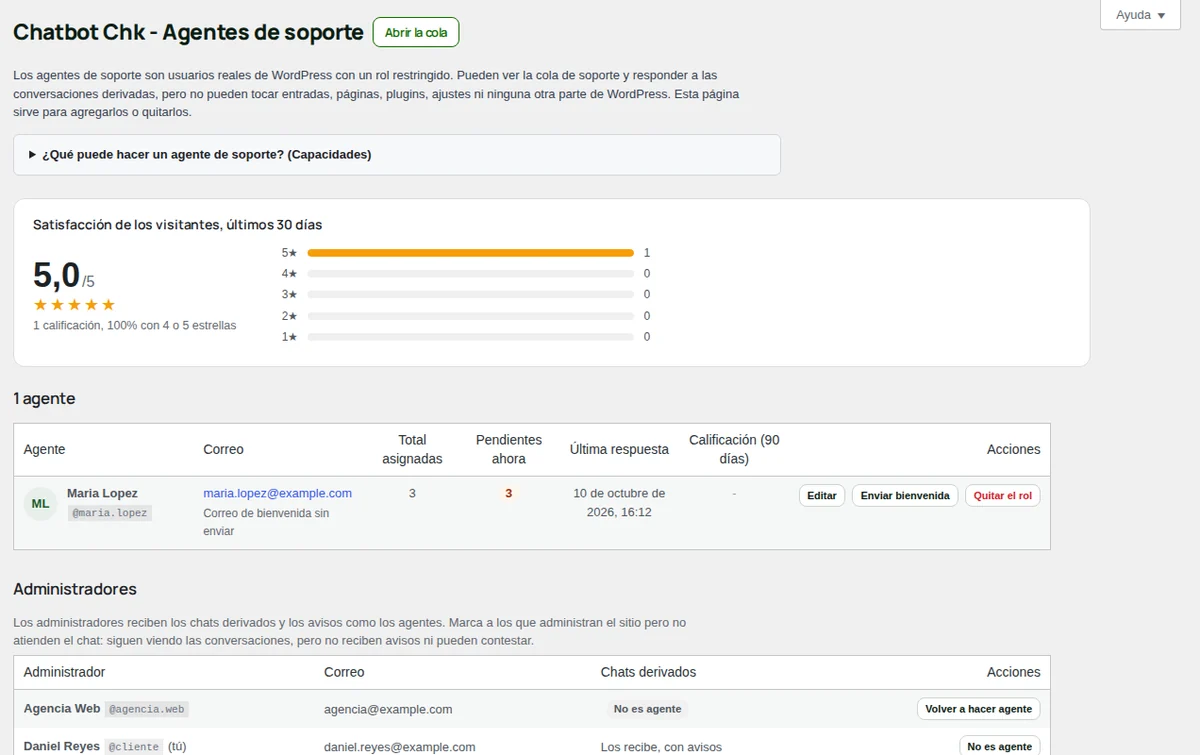The height and width of the screenshot is (755, 1200).
Task: Click the ML avatar for Maria Lopez
Action: [40, 503]
